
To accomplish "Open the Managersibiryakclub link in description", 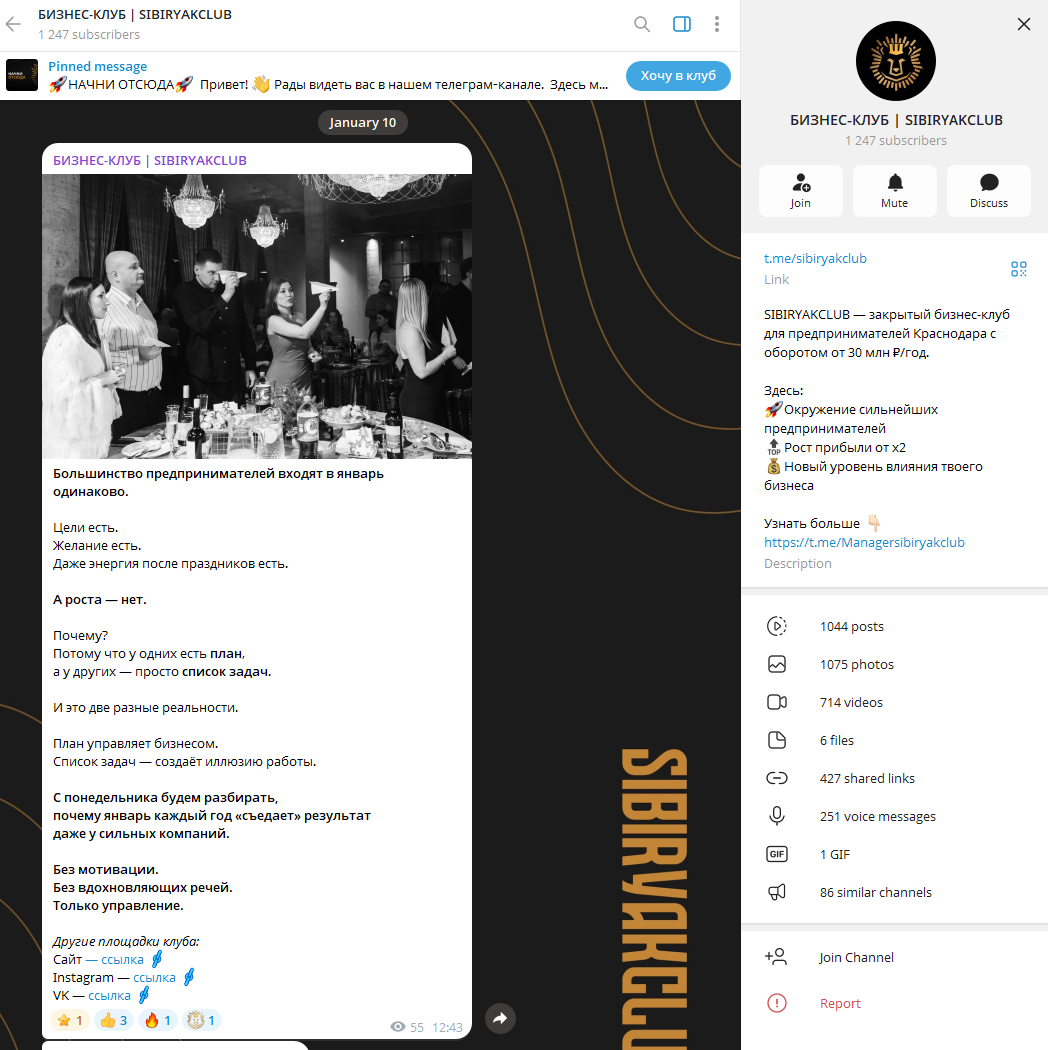I will (x=864, y=542).
